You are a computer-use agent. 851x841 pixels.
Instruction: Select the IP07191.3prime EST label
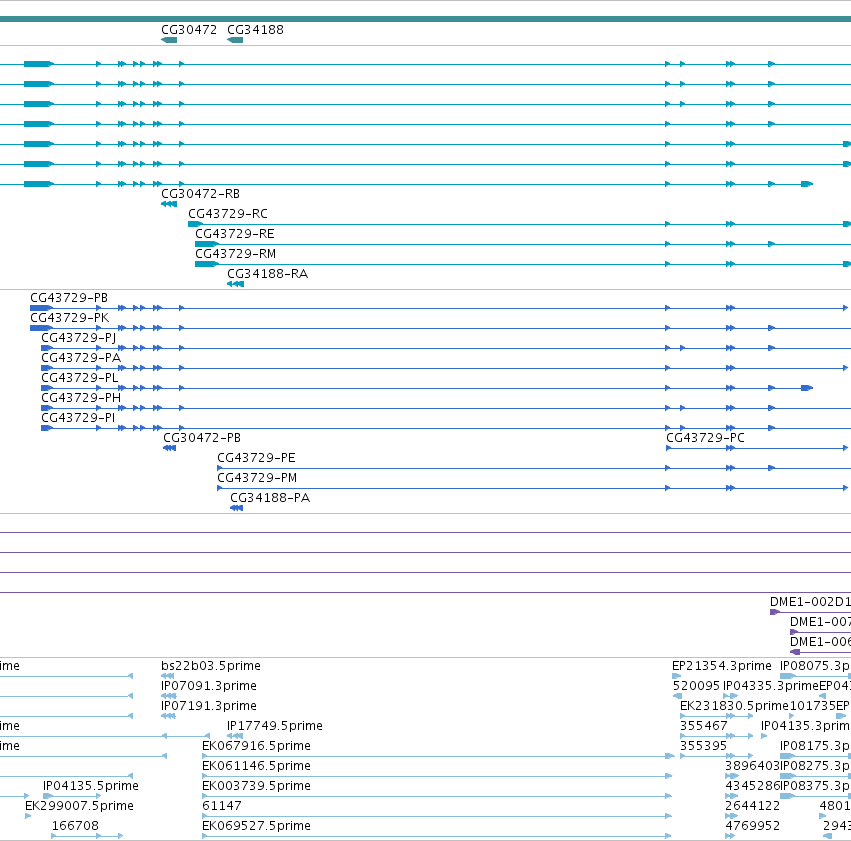tap(209, 706)
